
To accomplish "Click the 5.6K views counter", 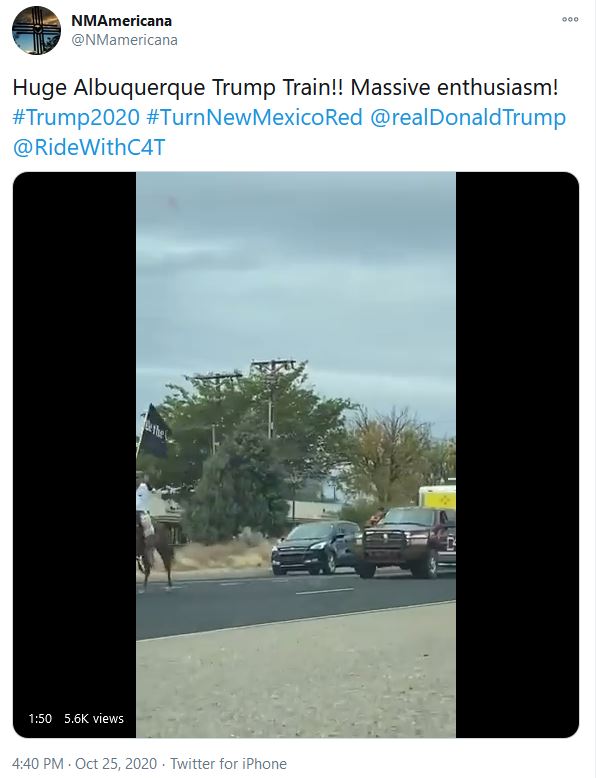I will [x=94, y=718].
